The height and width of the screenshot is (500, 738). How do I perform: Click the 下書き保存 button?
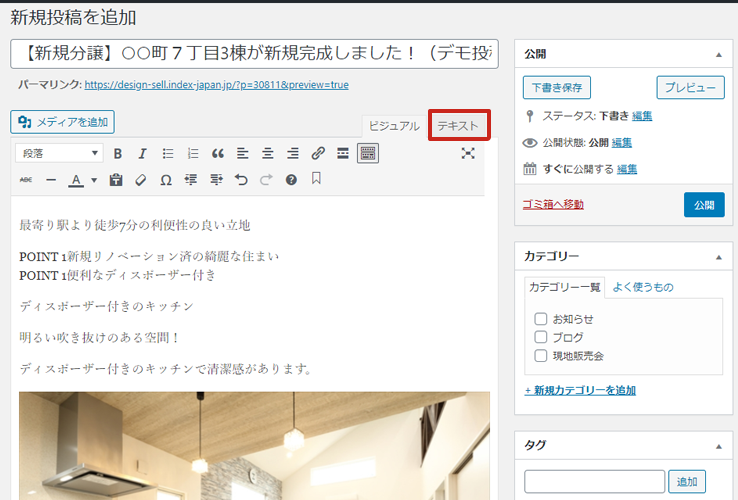pyautogui.click(x=557, y=87)
